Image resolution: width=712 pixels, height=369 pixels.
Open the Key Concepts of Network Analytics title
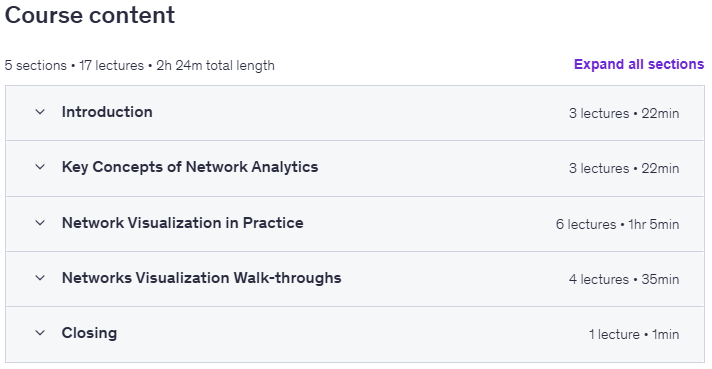pyautogui.click(x=190, y=167)
